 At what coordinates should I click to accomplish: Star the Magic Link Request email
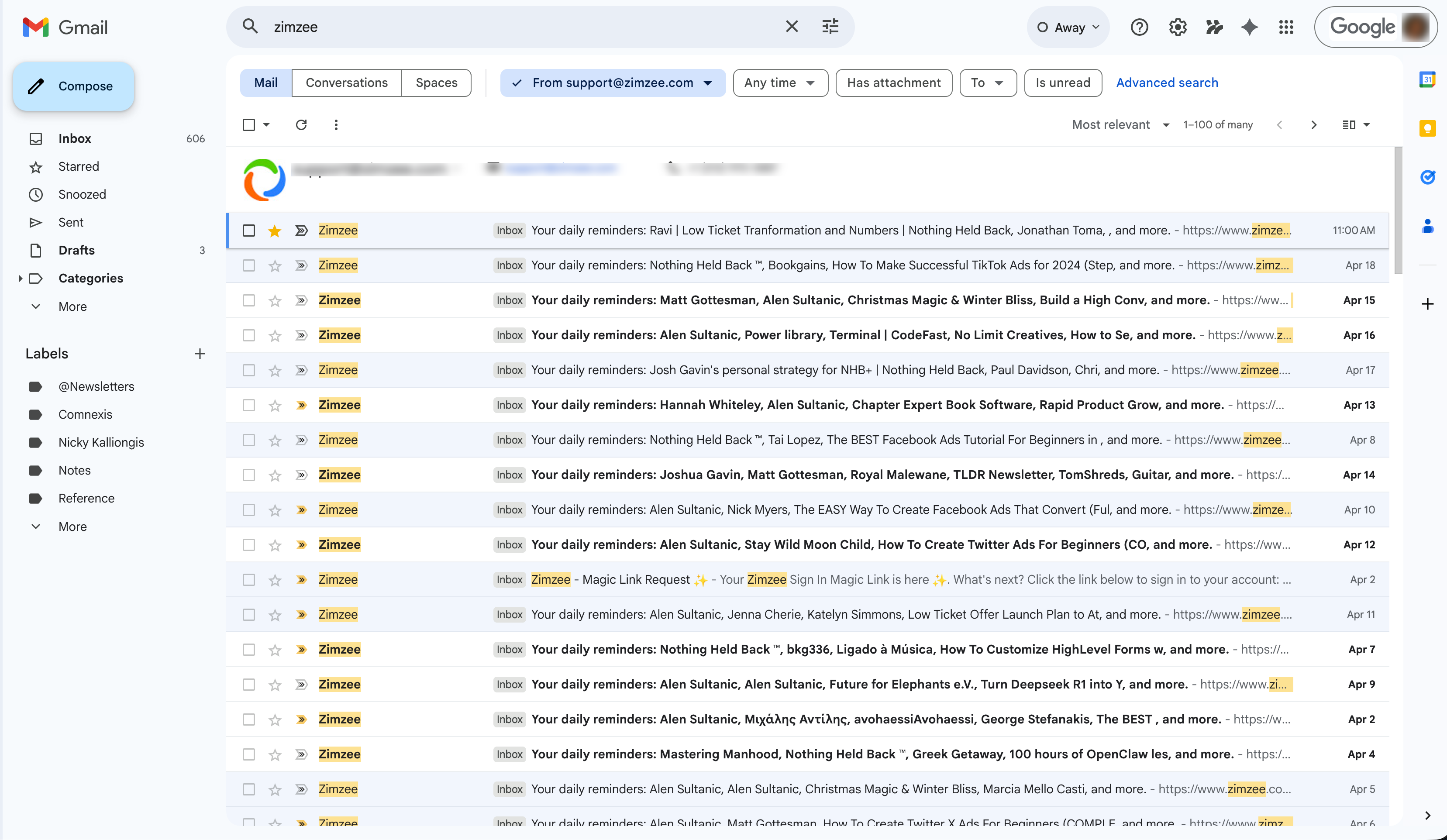tap(275, 580)
